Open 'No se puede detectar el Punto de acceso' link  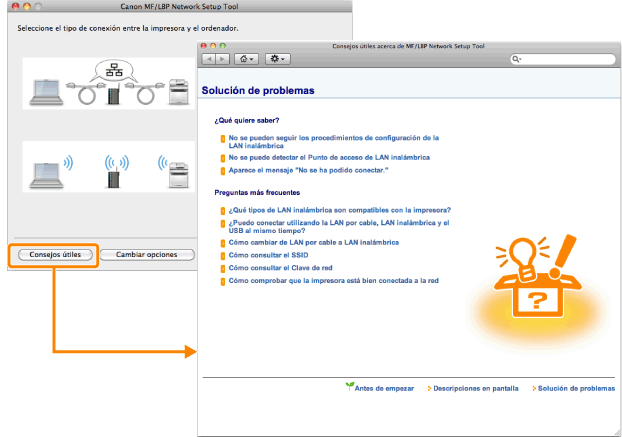(x=328, y=158)
